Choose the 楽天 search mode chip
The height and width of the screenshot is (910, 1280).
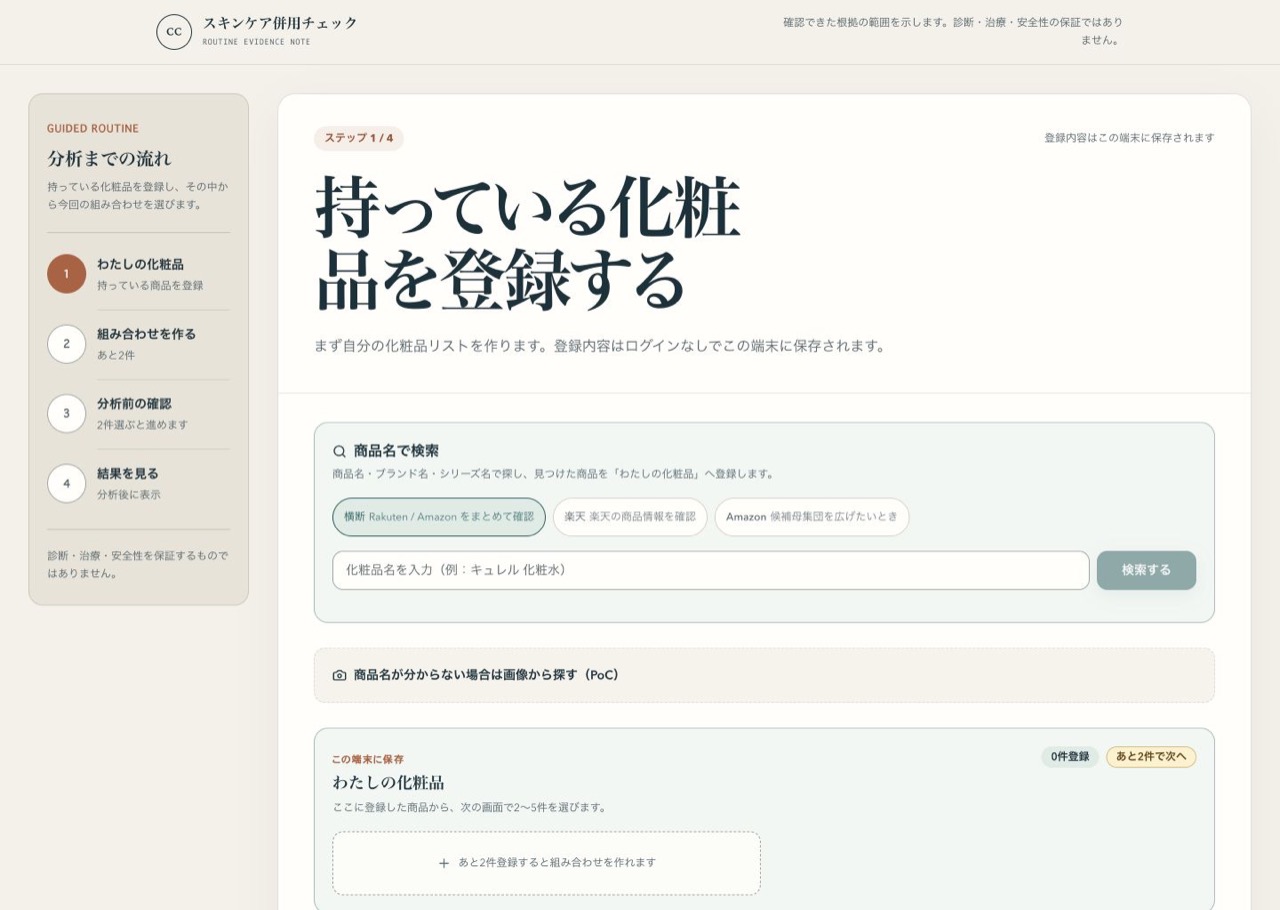(x=630, y=517)
